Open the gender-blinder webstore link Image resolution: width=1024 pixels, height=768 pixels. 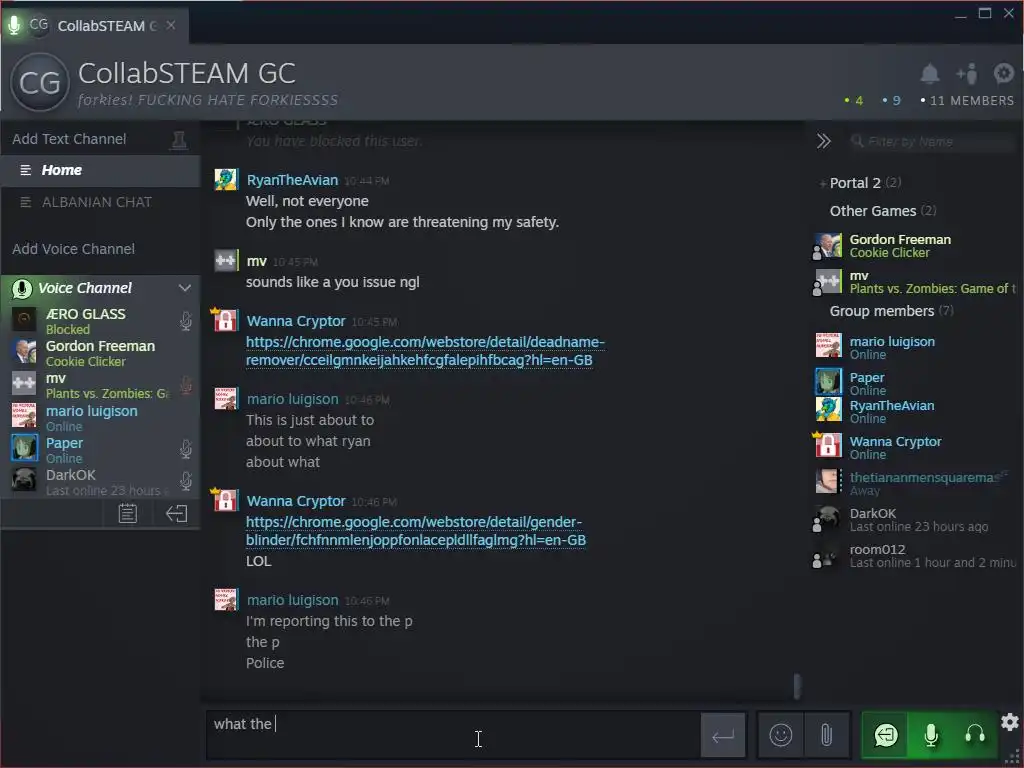[416, 531]
